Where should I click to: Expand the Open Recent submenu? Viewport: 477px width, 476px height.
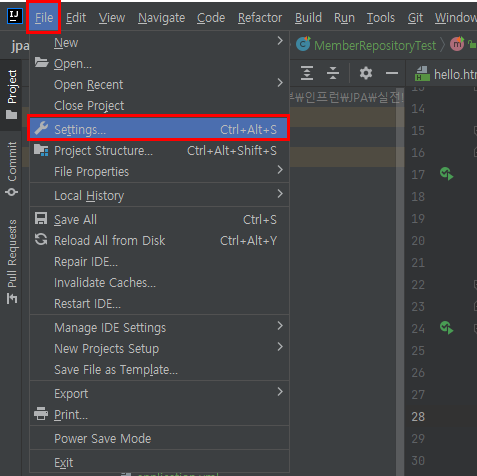pos(159,84)
